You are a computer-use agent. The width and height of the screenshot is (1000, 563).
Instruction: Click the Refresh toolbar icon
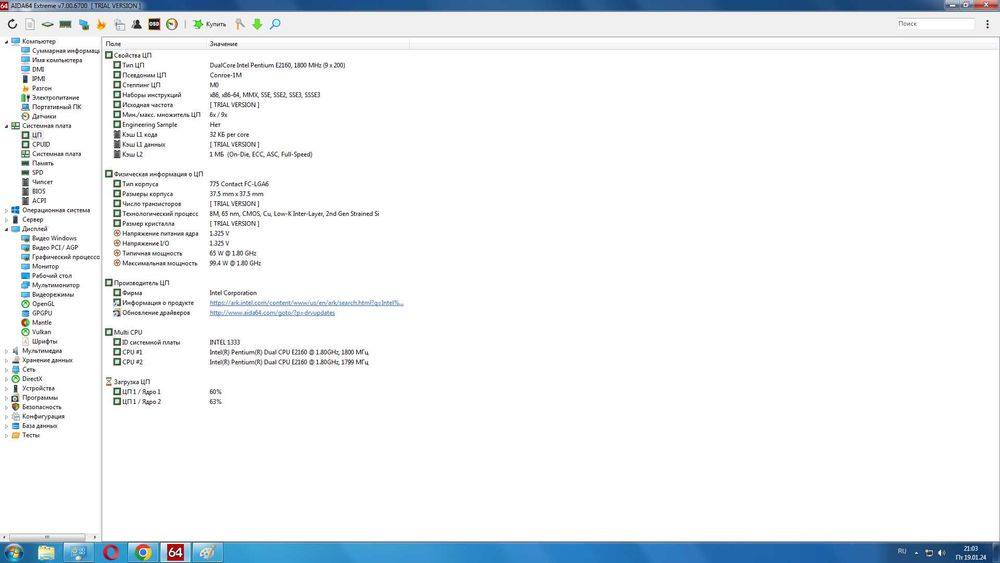[x=12, y=24]
